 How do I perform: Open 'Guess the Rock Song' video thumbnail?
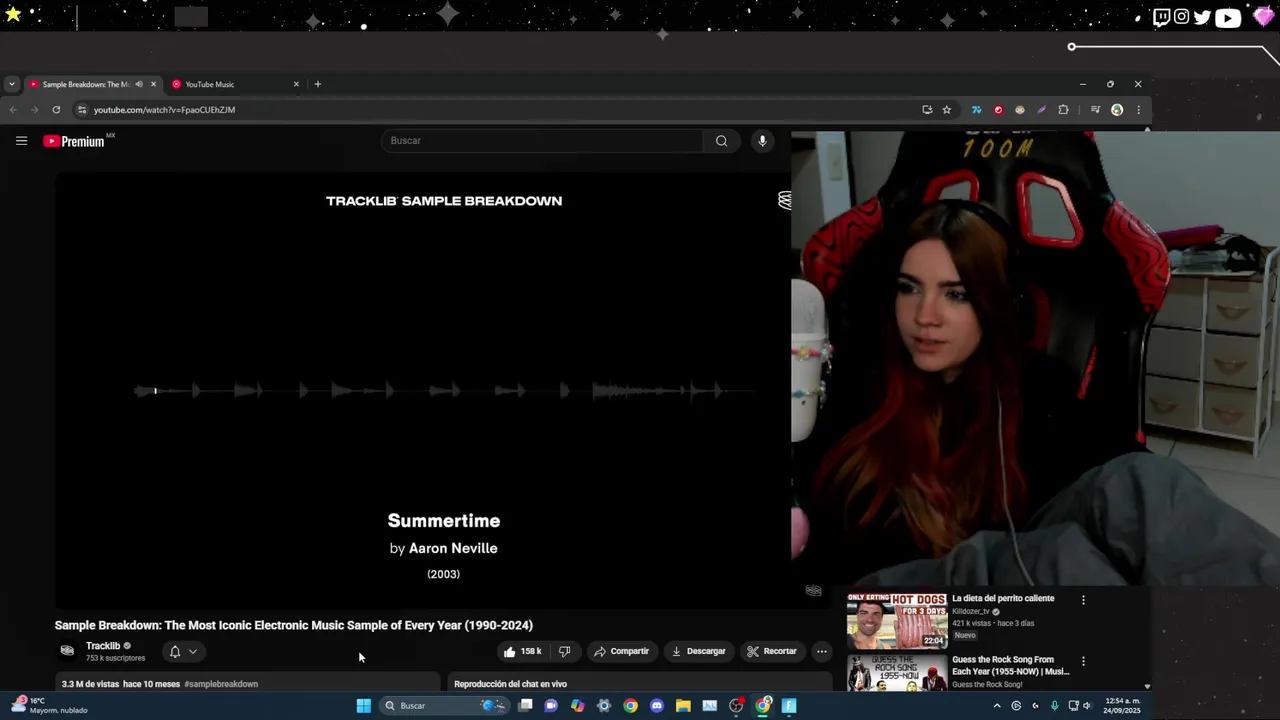pyautogui.click(x=897, y=673)
